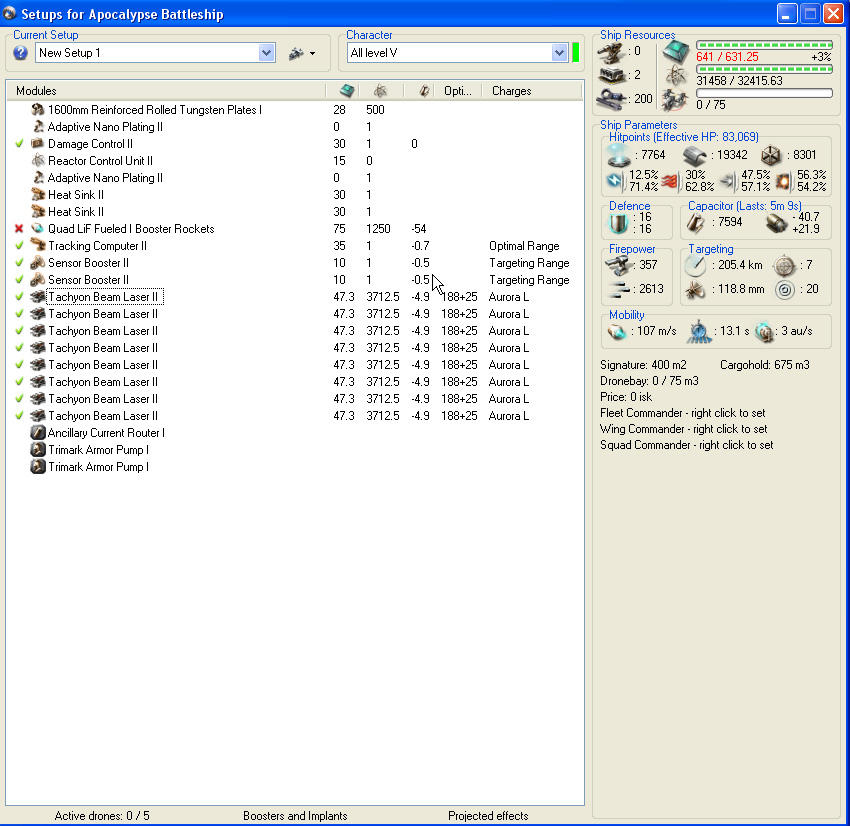Open Fleet Commander setting text

point(682,413)
